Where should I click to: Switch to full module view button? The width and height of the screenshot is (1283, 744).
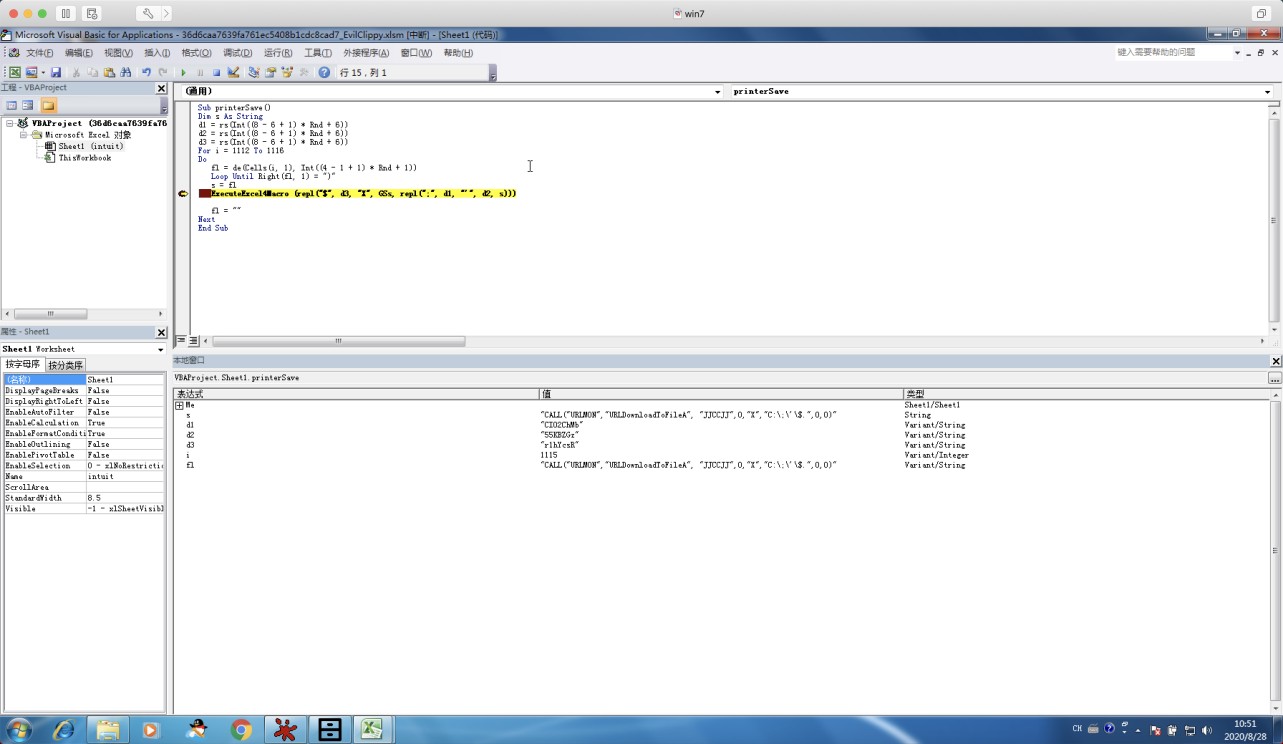(x=193, y=341)
